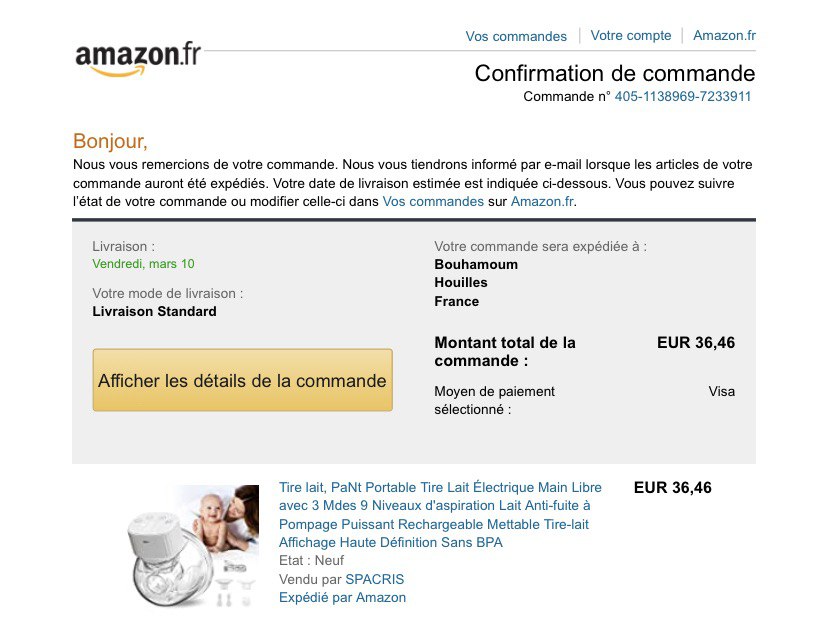Click the amazon.fr logo
Screen dimensions: 828x624
click(138, 58)
